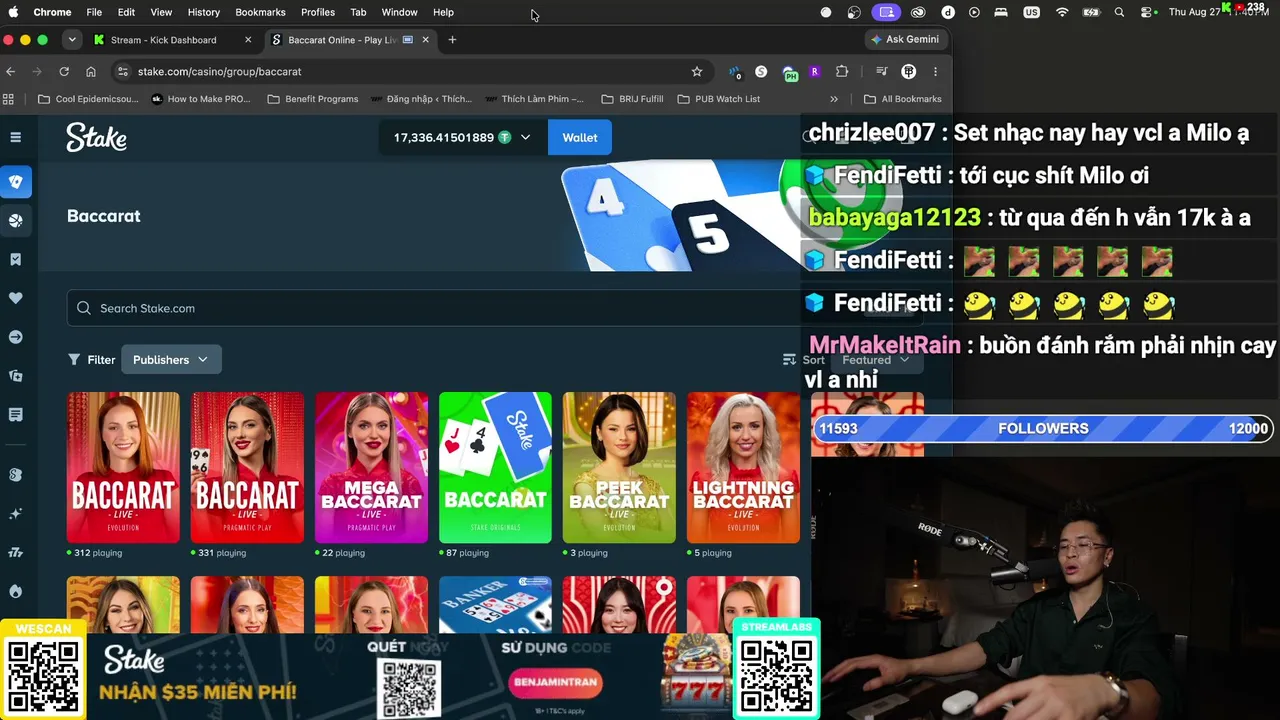The image size is (1280, 720).
Task: Open the Stake Originals S sidebar icon
Action: tap(15, 475)
